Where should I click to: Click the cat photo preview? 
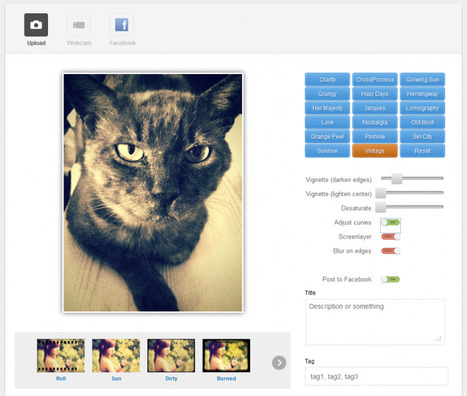pos(153,193)
